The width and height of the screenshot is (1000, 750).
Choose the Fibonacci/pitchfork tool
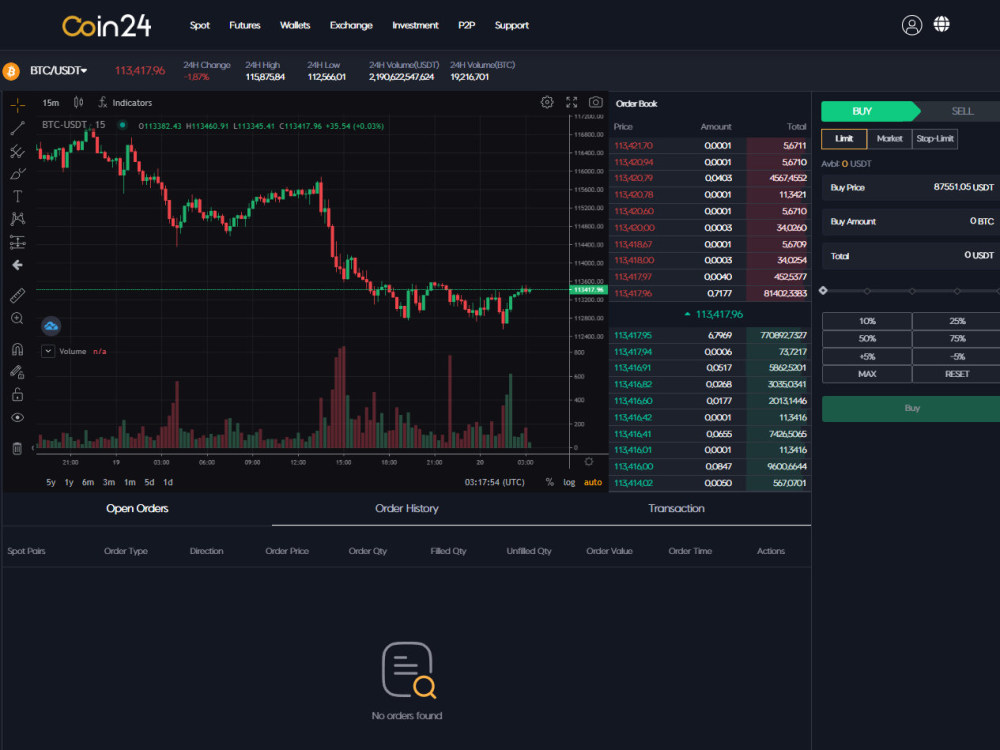pyautogui.click(x=17, y=151)
